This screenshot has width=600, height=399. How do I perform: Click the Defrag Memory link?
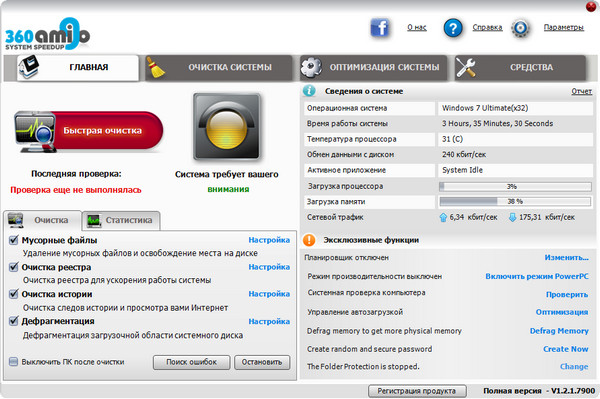tap(559, 331)
